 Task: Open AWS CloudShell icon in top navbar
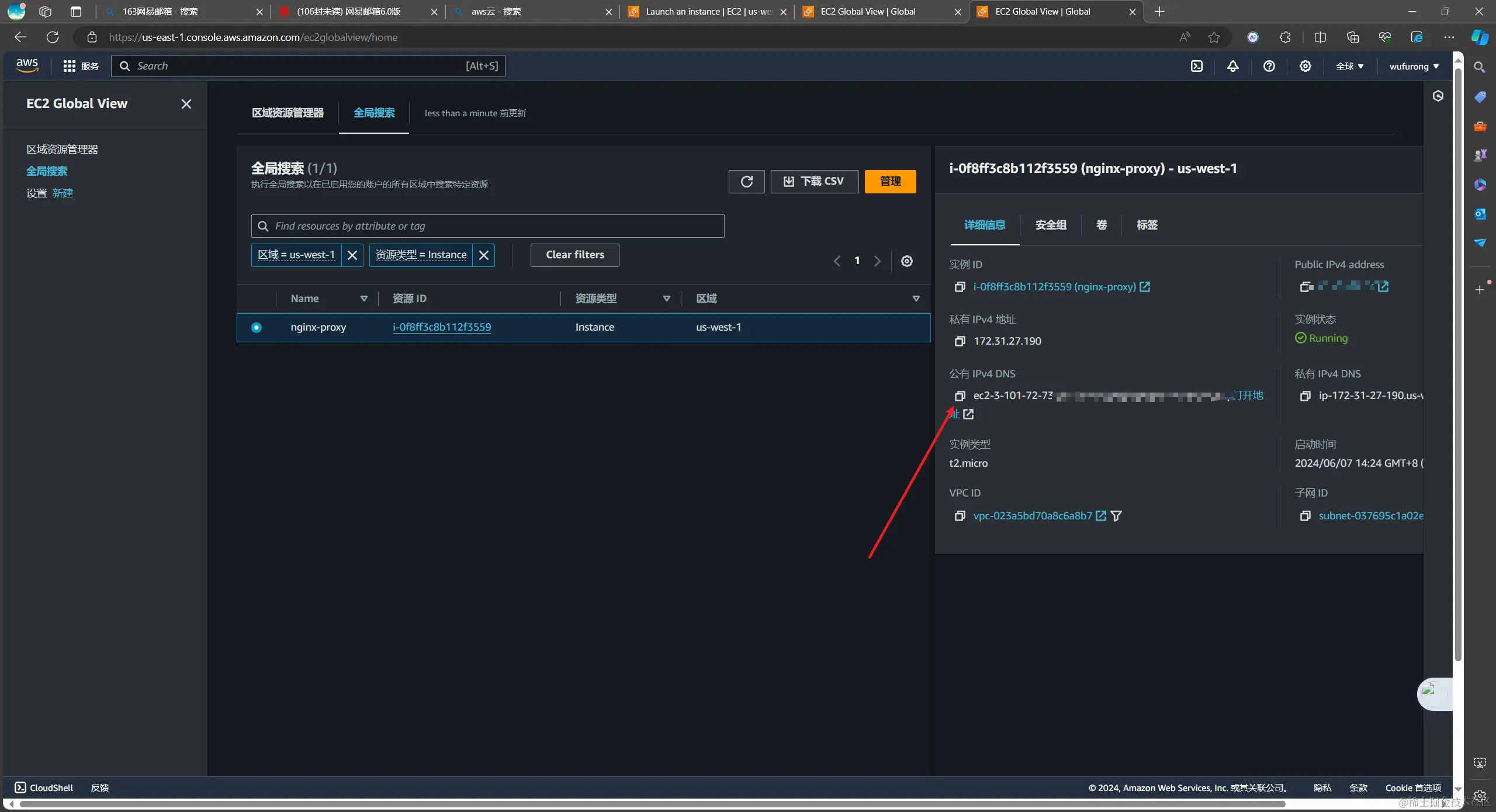1197,66
